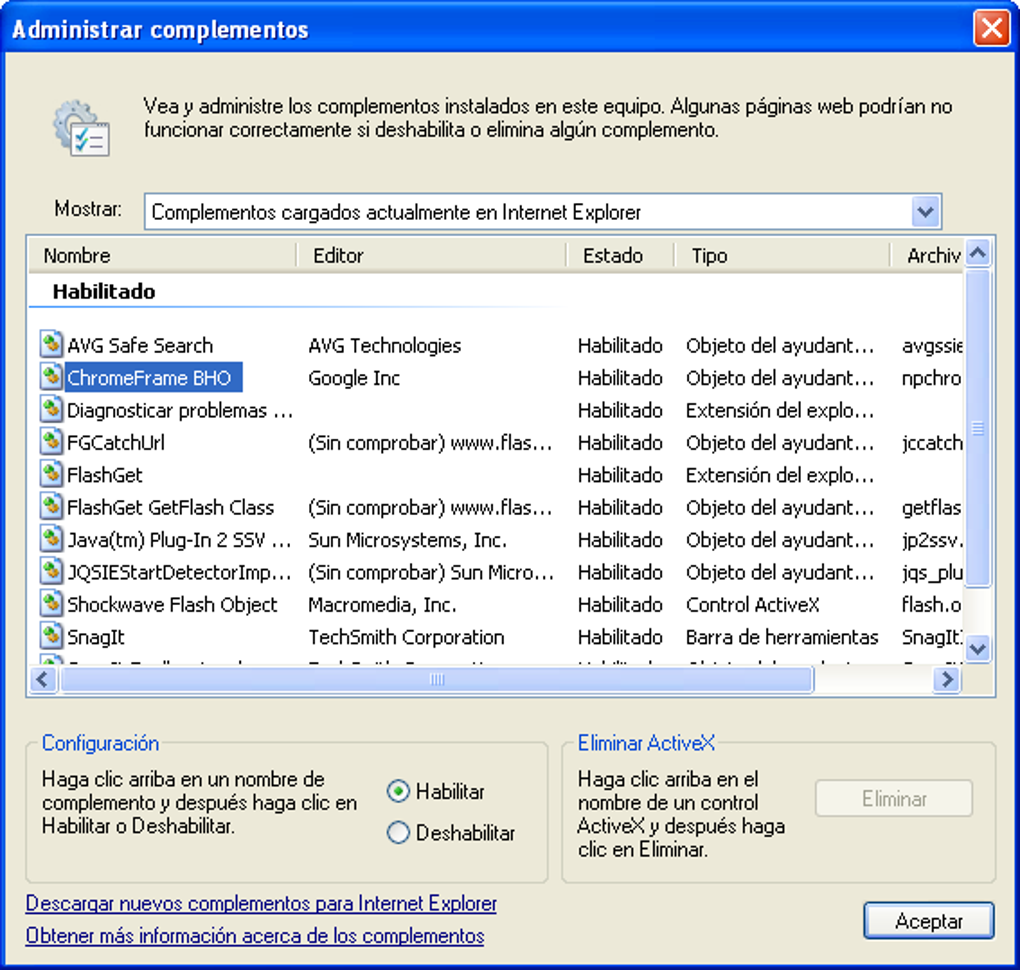Open Descargar nuevos complementos link
This screenshot has height=970, width=1020.
point(261,903)
